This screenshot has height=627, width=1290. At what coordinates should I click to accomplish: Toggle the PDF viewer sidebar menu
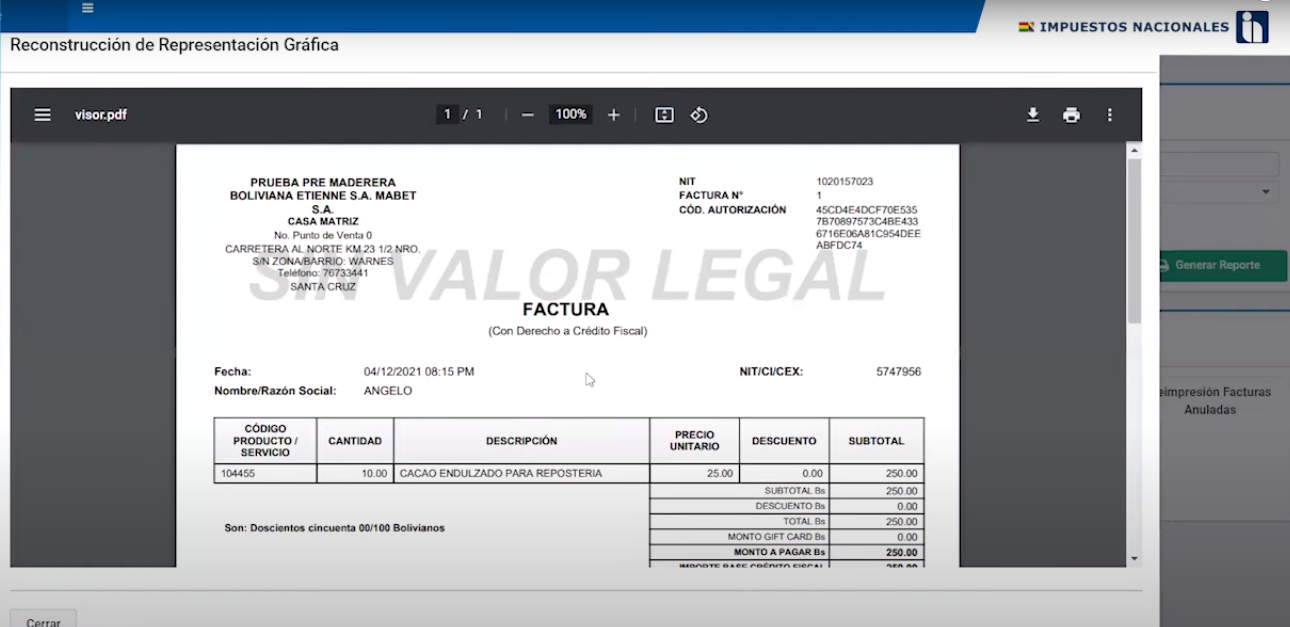point(43,115)
